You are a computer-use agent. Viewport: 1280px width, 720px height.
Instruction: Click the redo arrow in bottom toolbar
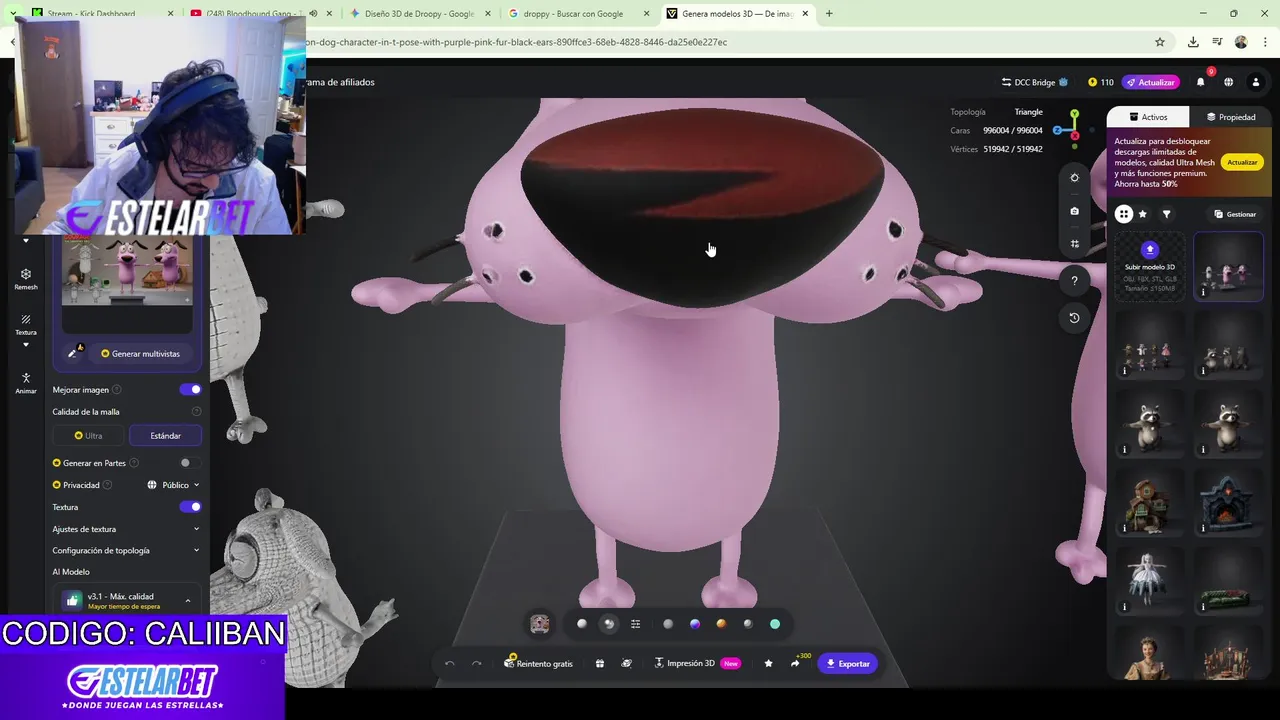(x=476, y=663)
